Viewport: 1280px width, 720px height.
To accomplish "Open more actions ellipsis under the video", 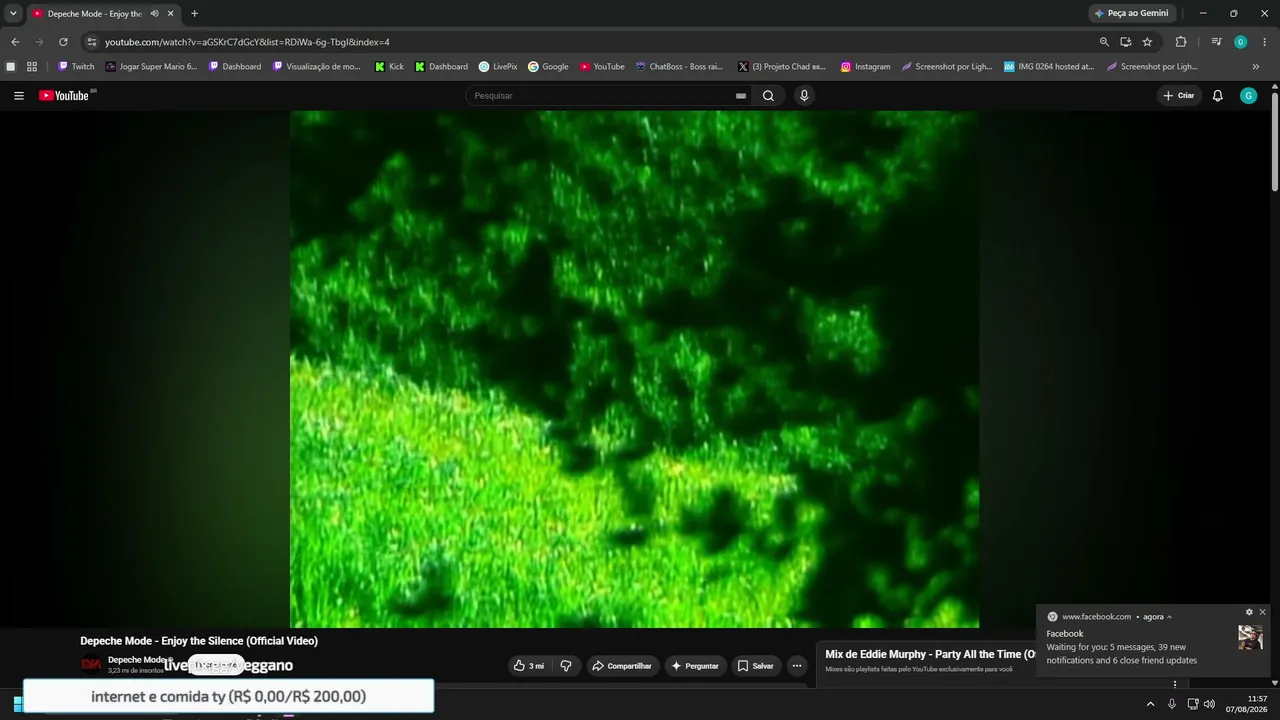I will click(797, 666).
